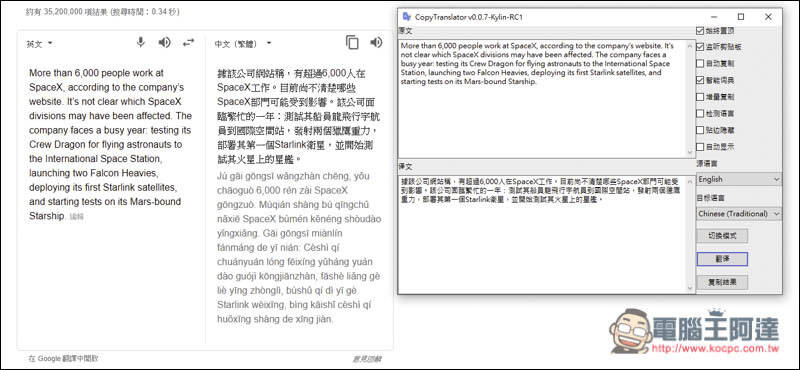Click the 翻譯 translate button
The image size is (800, 370).
click(722, 259)
